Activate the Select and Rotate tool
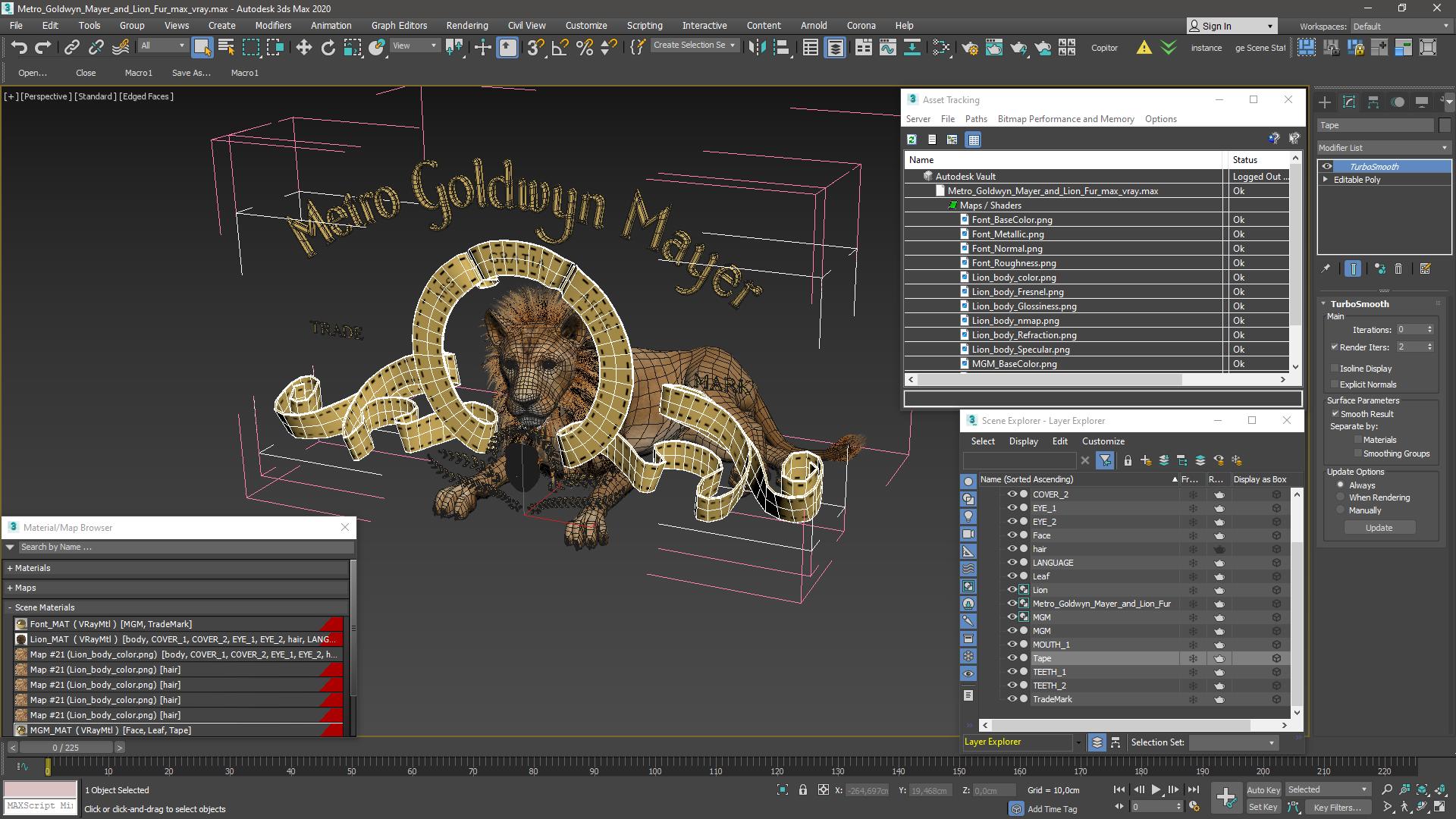The width and height of the screenshot is (1456, 819). 328,48
